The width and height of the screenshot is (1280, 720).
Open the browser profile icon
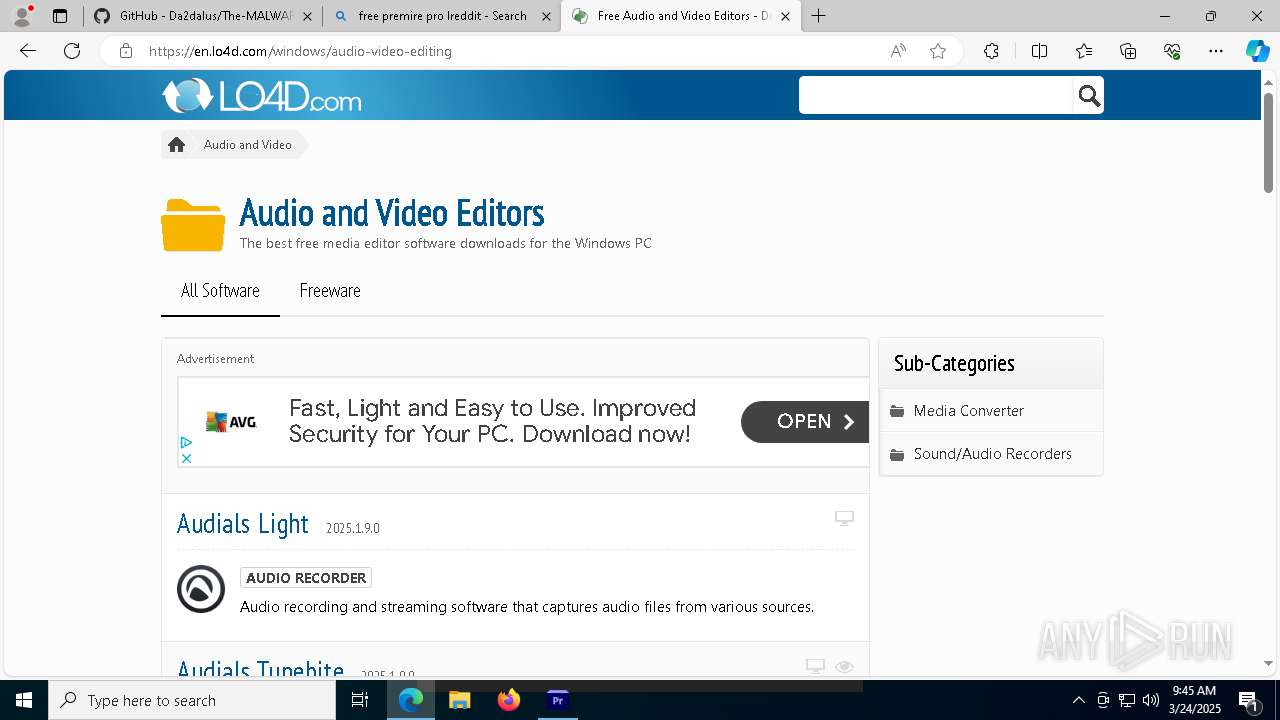pos(22,15)
